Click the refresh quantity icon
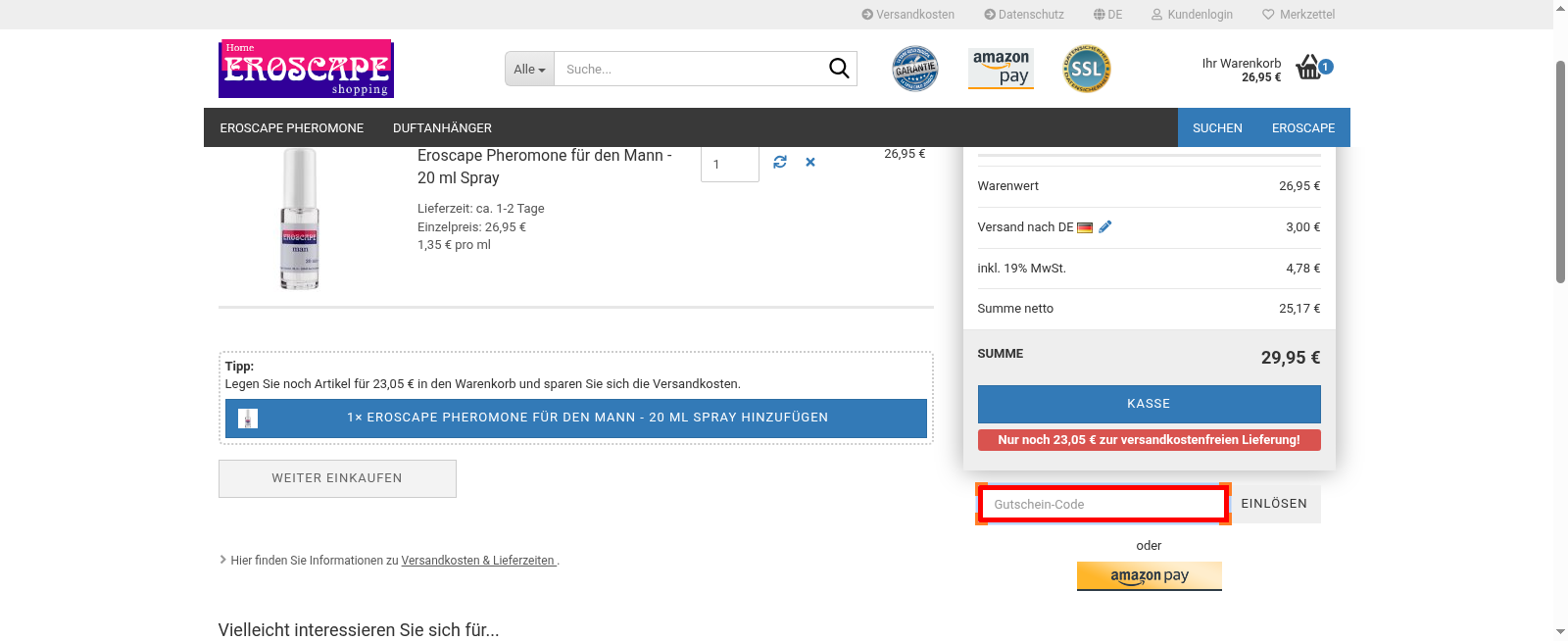 (780, 162)
